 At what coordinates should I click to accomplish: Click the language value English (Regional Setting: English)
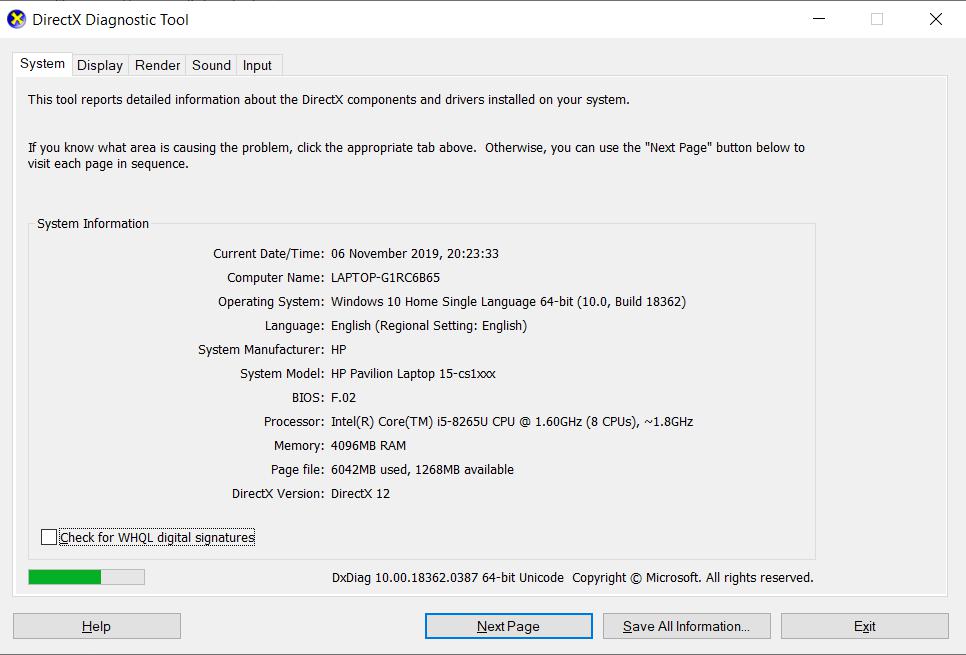[429, 326]
